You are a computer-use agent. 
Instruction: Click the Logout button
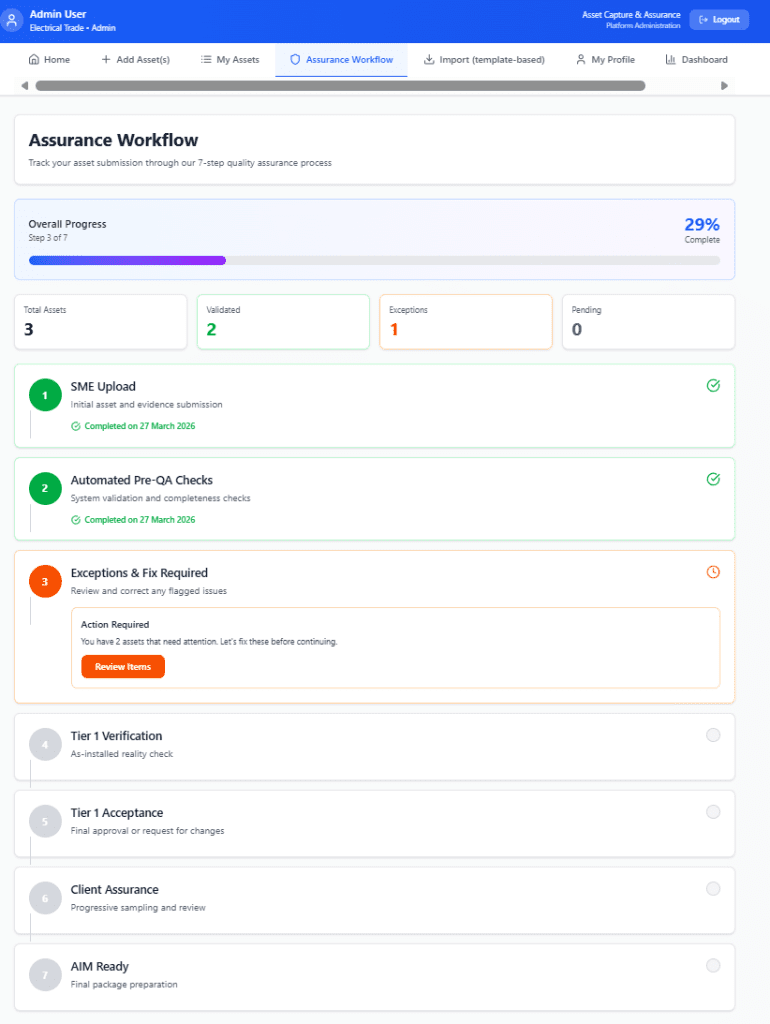point(719,20)
